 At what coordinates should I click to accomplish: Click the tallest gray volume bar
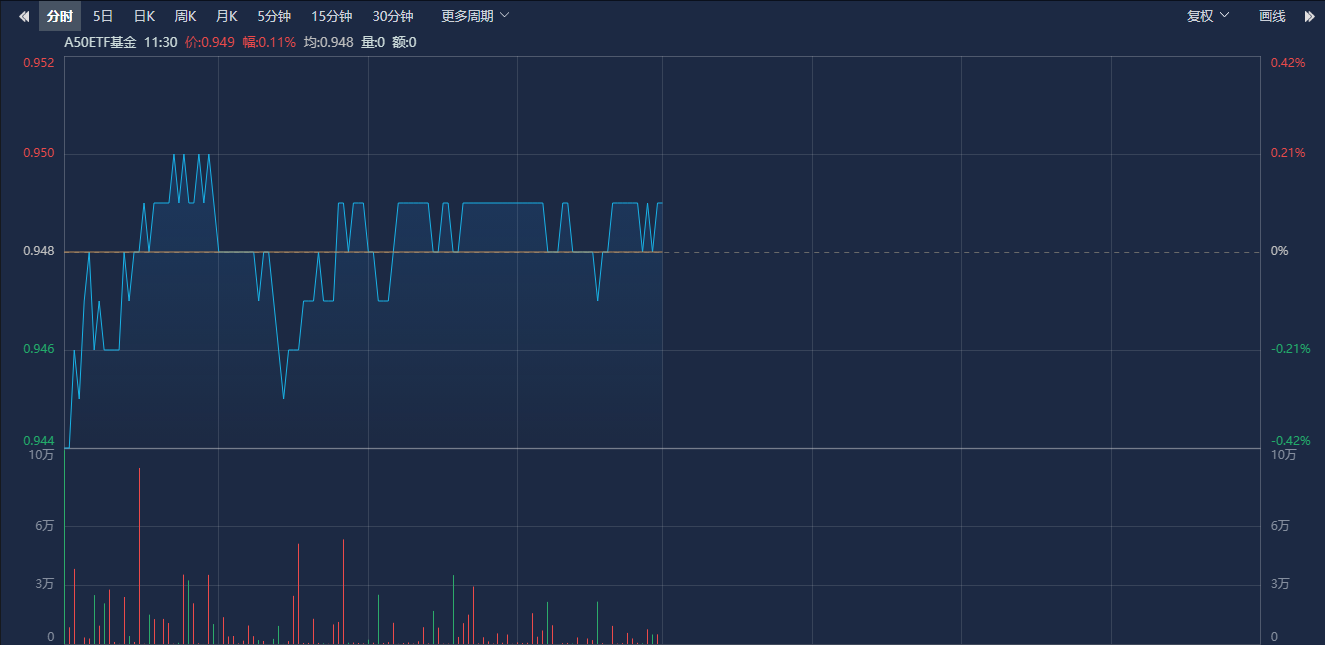139,555
